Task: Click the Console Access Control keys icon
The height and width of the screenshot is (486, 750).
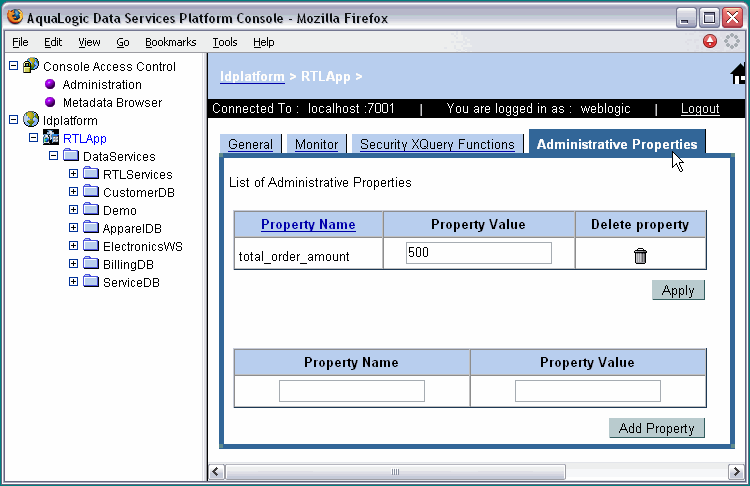Action: click(x=31, y=65)
